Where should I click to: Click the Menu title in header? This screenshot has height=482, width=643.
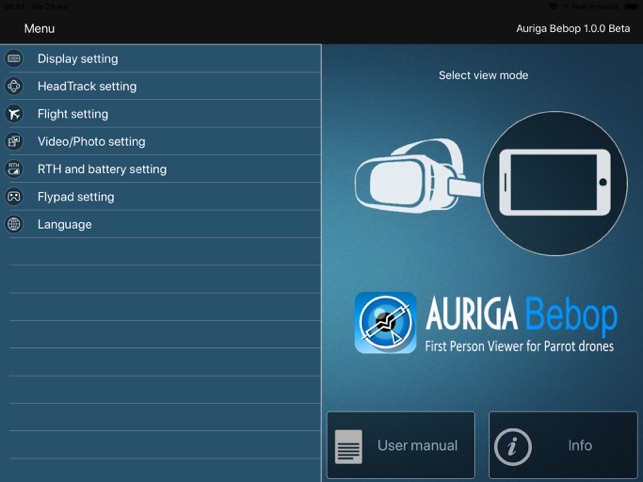coord(39,28)
